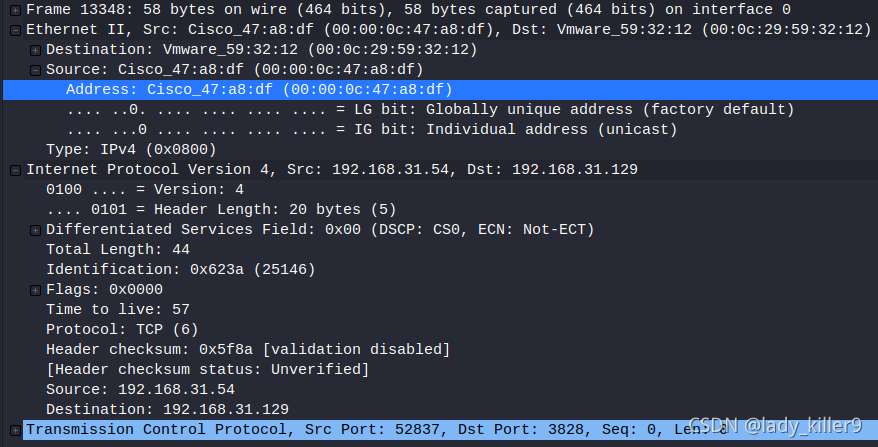Select the Time to live 57 row
The height and width of the screenshot is (447, 878).
tap(440, 309)
